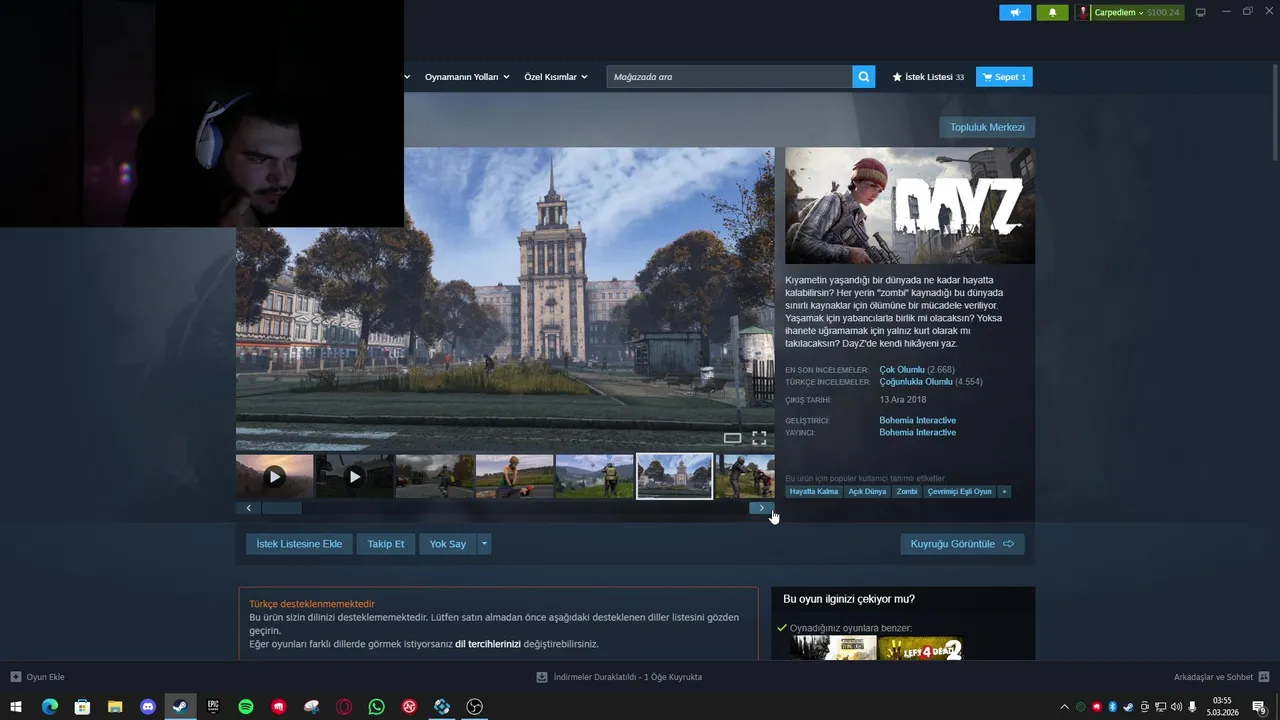The width and height of the screenshot is (1280, 720).
Task: Open WhatsApp from taskbar
Action: [x=376, y=707]
